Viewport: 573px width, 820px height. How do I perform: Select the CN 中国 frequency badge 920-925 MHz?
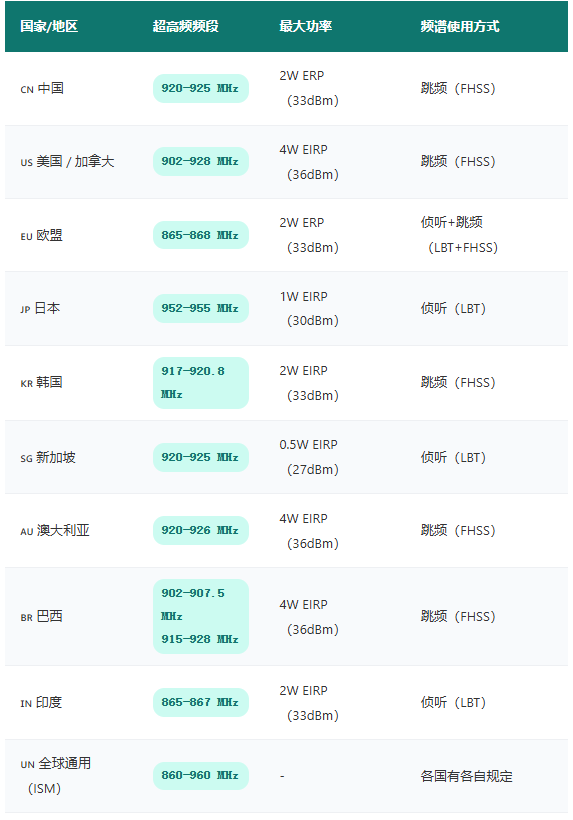pyautogui.click(x=201, y=88)
